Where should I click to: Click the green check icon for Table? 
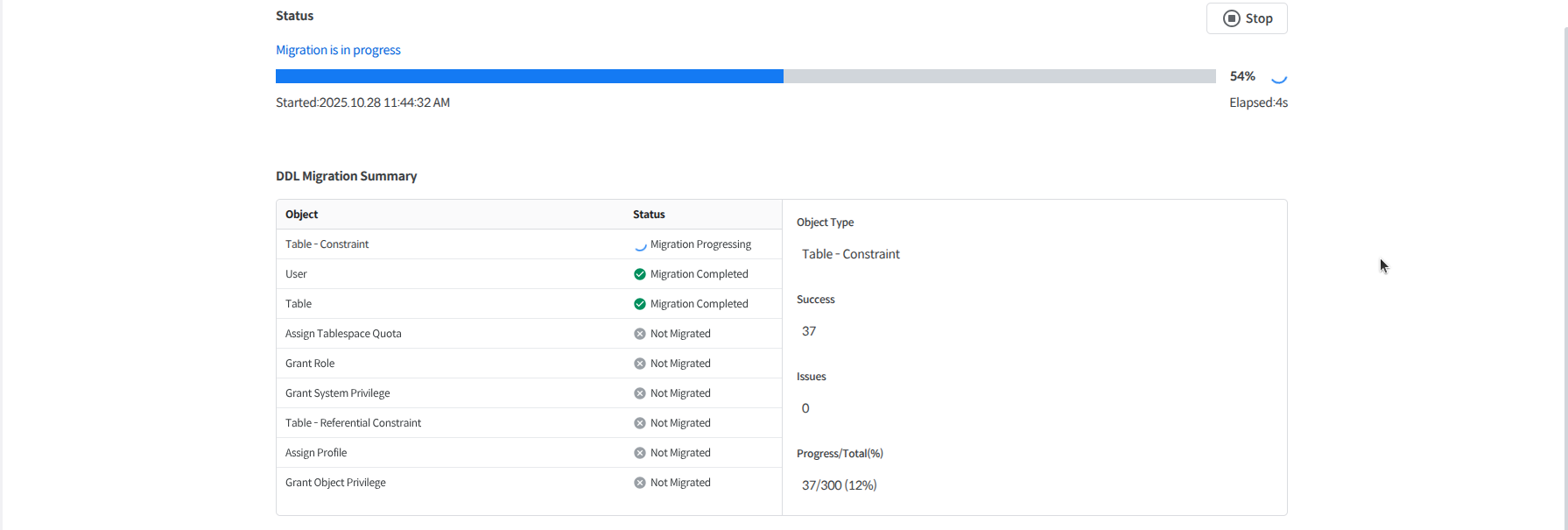pyautogui.click(x=640, y=304)
